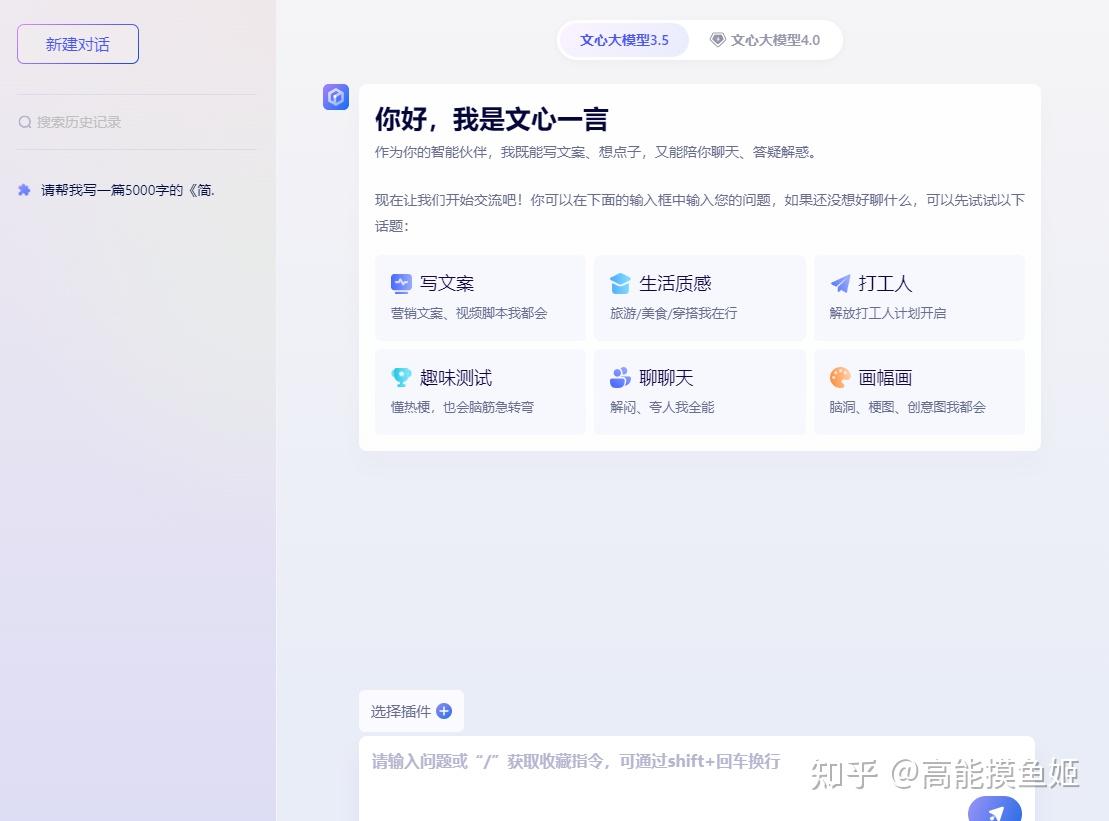Screen dimensions: 1109x821
Task: Select the 写文案 image icon
Action: (x=401, y=282)
